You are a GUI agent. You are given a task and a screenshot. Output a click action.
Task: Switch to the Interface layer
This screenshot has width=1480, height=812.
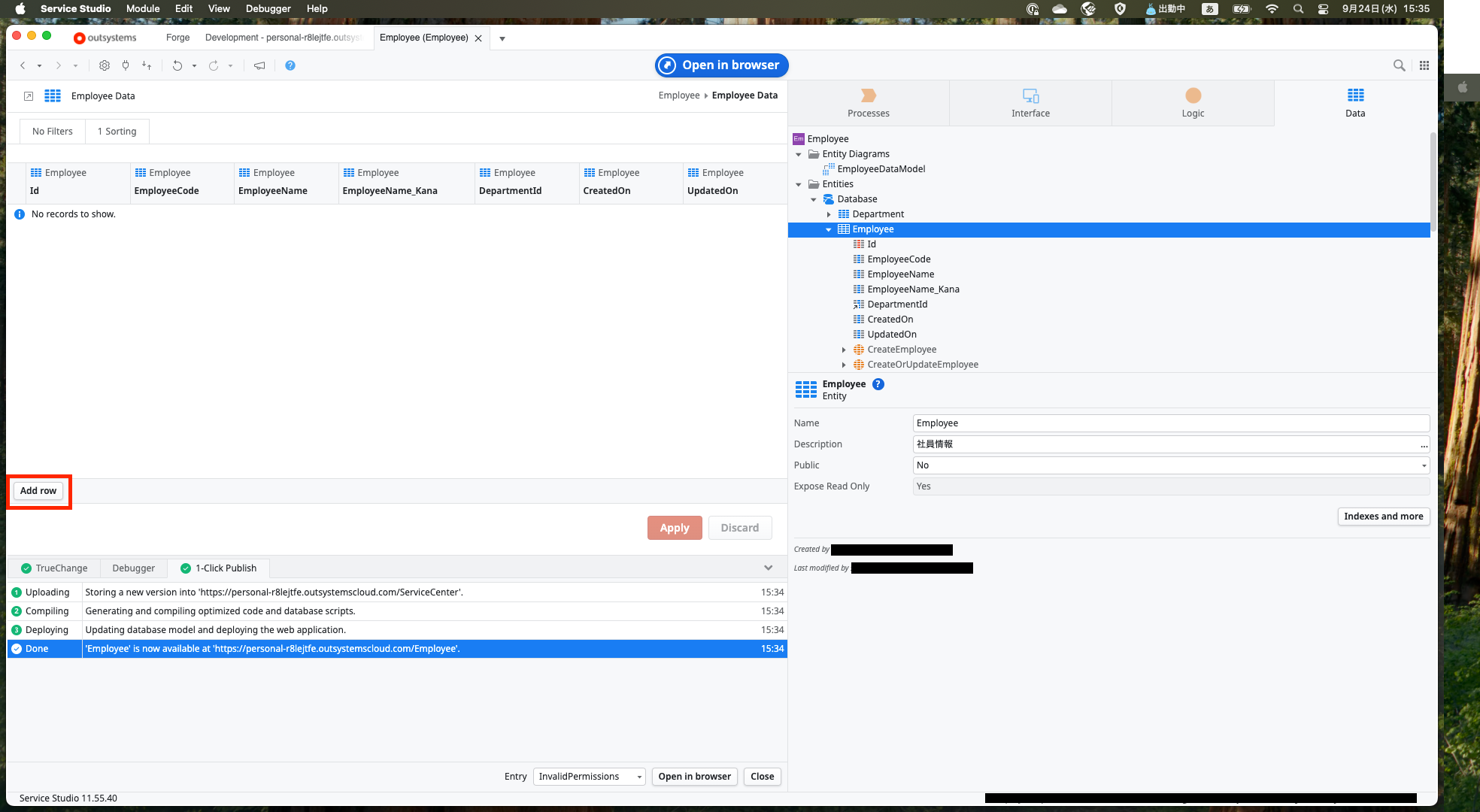(1030, 103)
